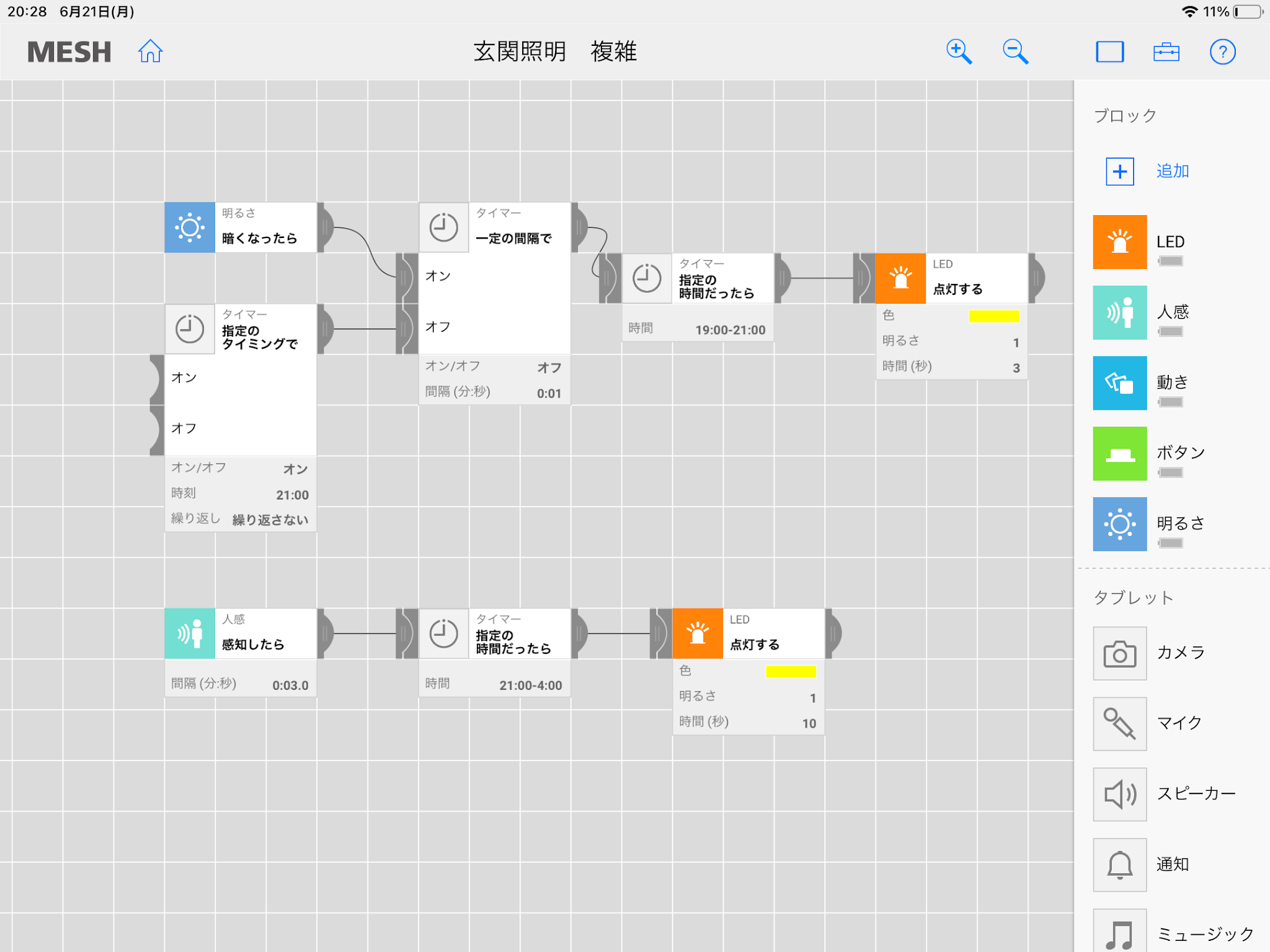Click output connector of 暗くなったら block
Image resolution: width=1270 pixels, height=952 pixels.
tap(326, 227)
